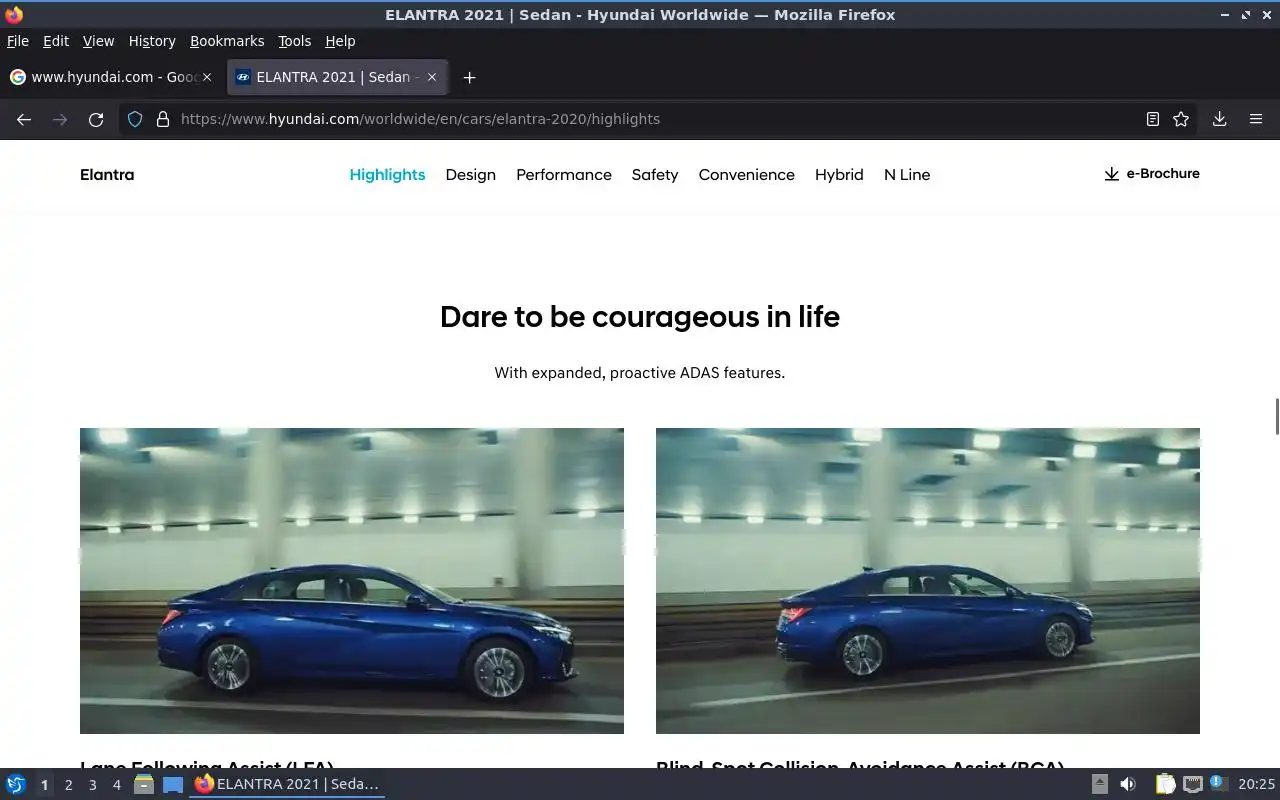Click the show desktop taskbar icon

click(173, 784)
